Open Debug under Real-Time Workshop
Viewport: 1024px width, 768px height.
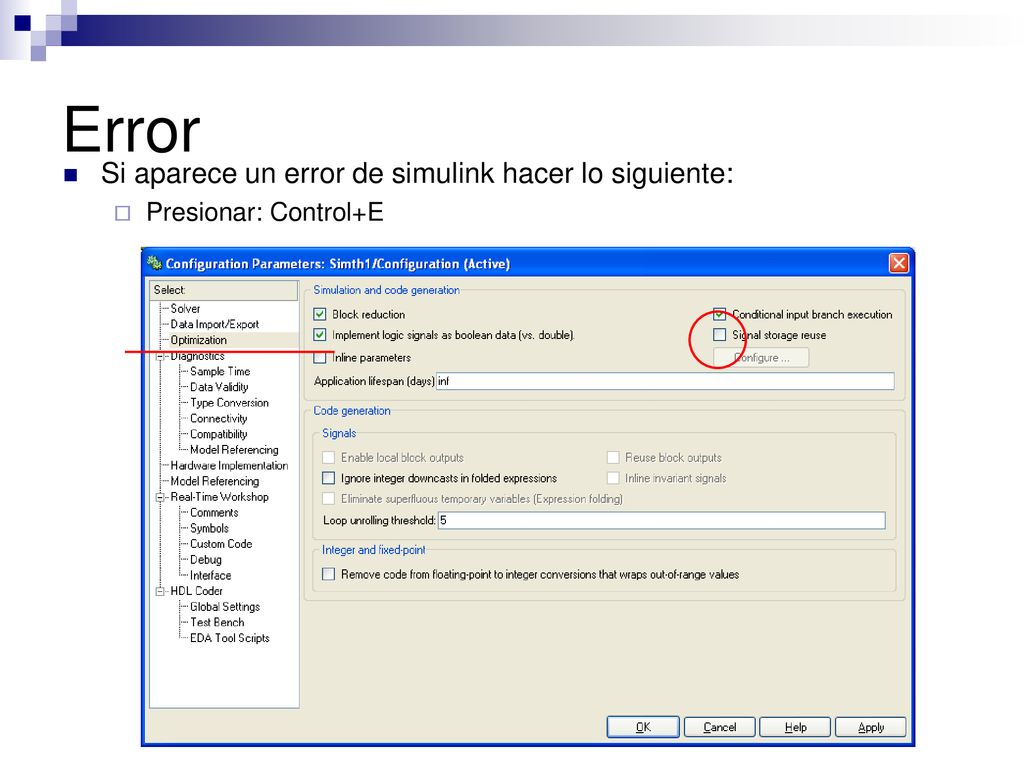[206, 560]
